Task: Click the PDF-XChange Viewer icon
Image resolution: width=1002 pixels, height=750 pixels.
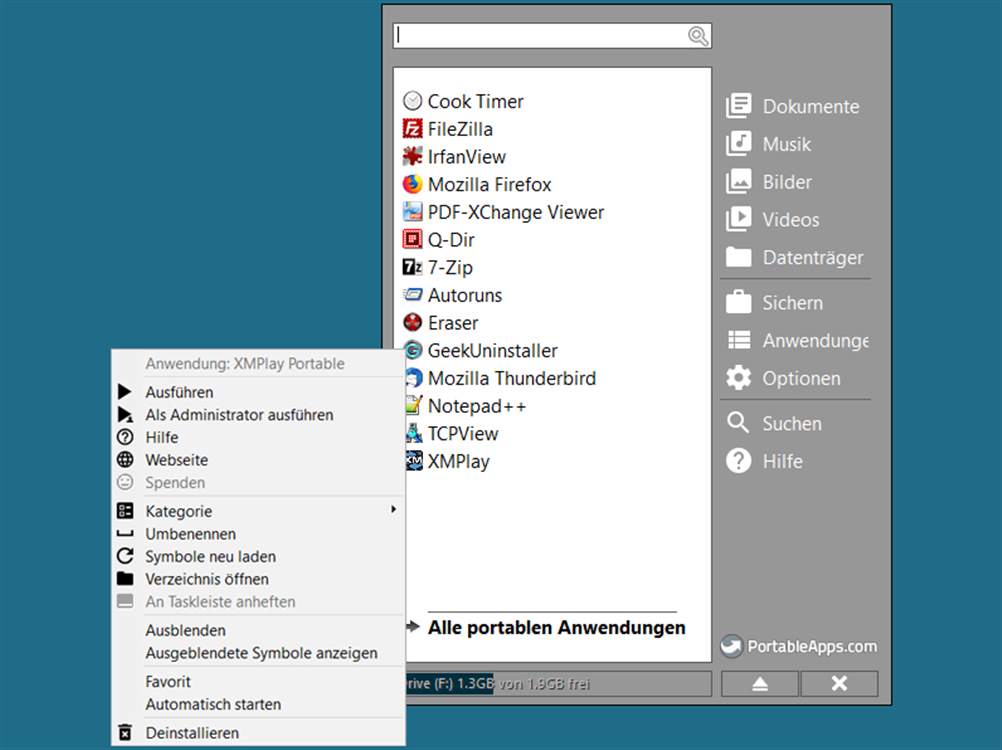Action: (x=413, y=211)
